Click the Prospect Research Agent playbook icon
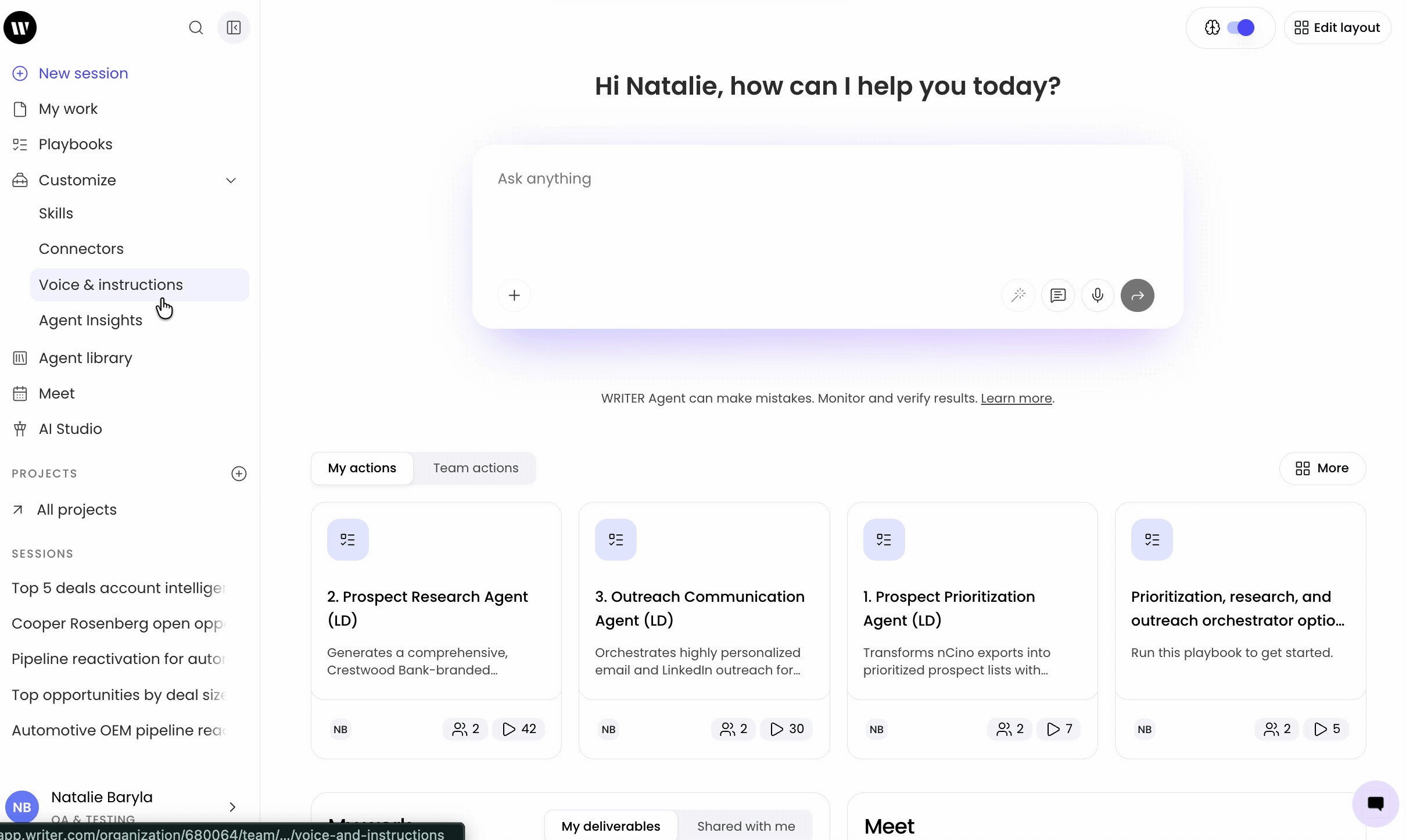The image size is (1406, 840). tap(347, 540)
